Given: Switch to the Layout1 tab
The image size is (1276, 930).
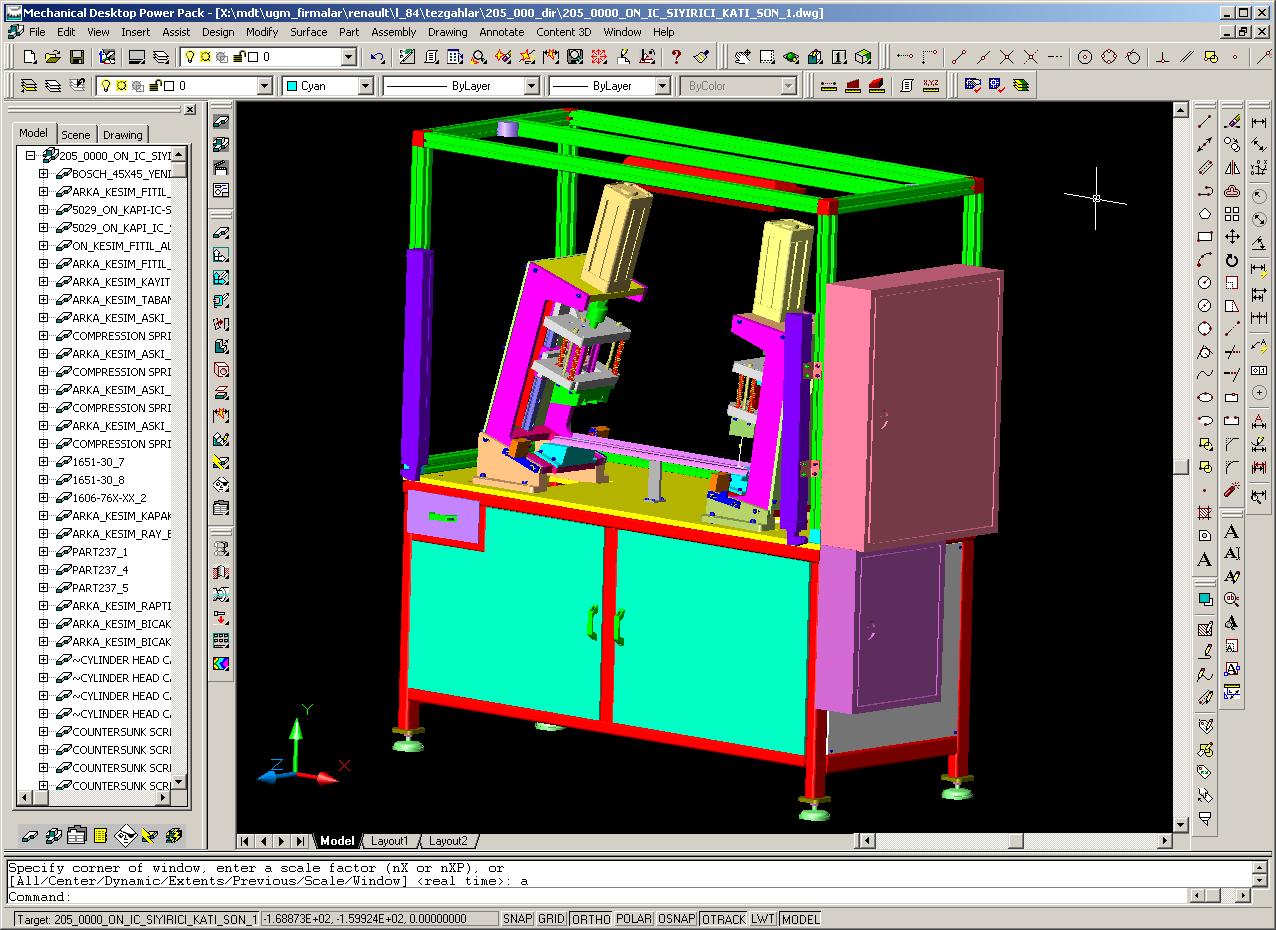Looking at the screenshot, I should click(390, 841).
